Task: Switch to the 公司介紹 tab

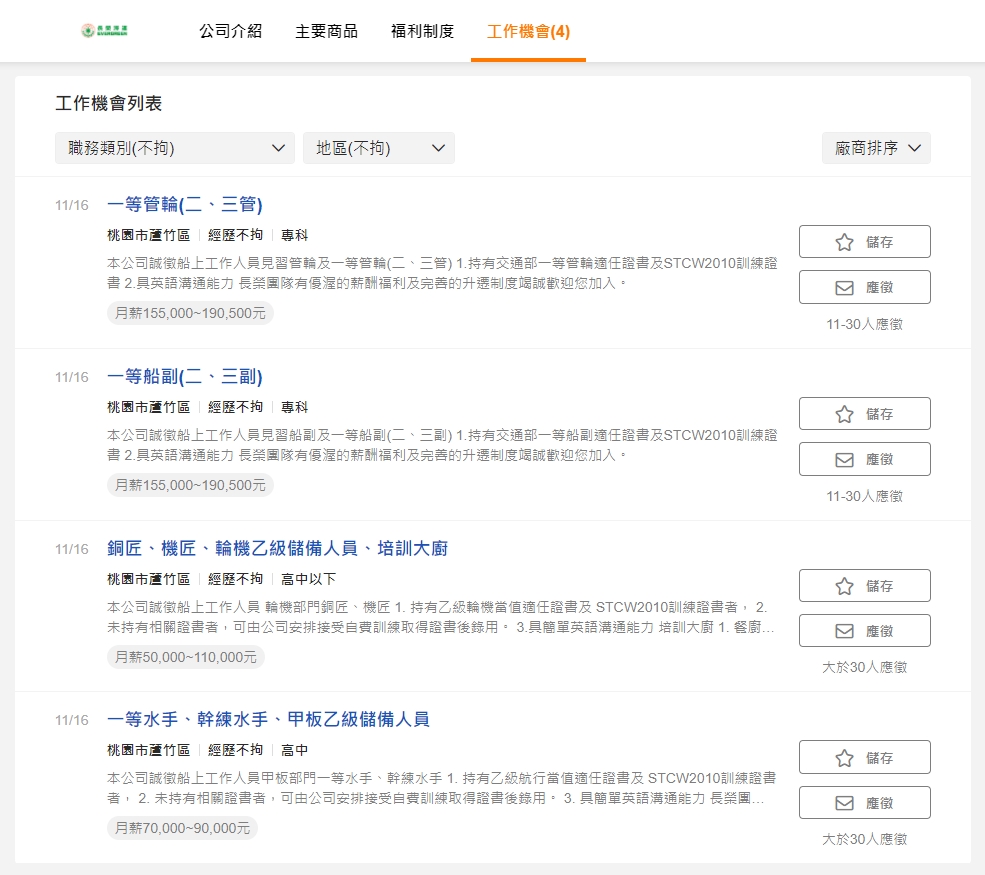Action: (x=231, y=31)
